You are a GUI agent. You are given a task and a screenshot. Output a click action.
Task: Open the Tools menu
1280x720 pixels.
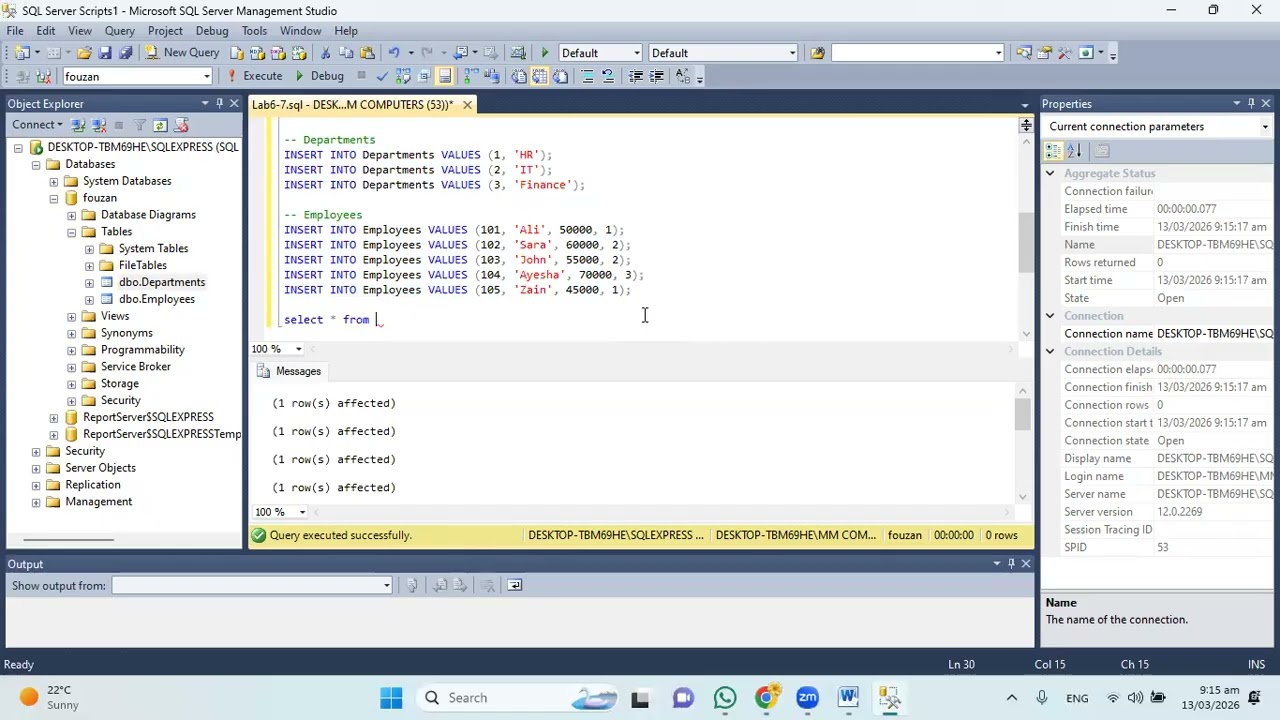click(254, 31)
